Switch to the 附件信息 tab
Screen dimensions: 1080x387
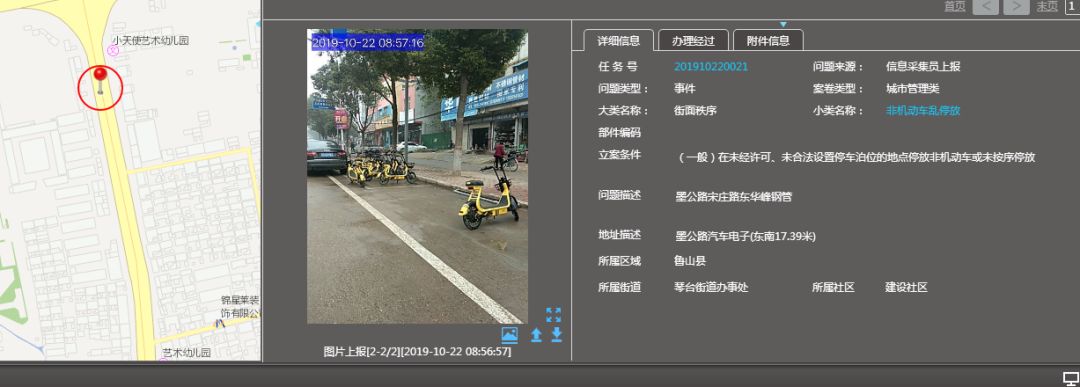[x=768, y=41]
